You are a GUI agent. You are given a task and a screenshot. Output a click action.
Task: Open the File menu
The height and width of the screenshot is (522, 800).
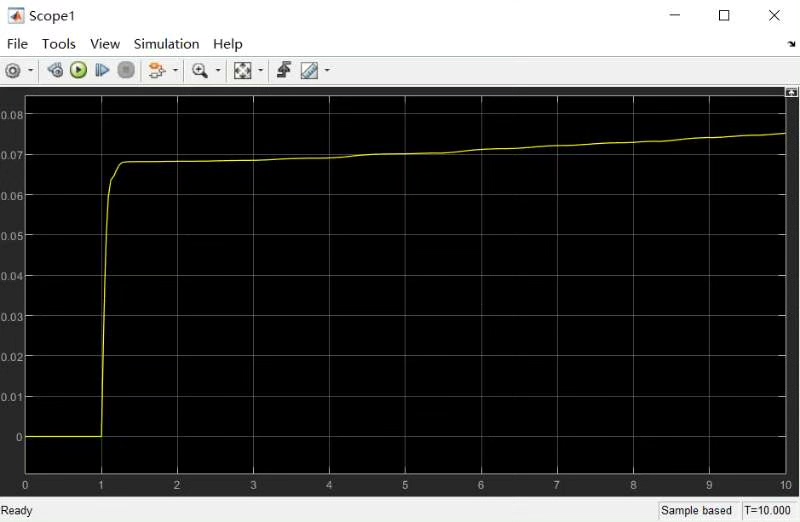(17, 44)
